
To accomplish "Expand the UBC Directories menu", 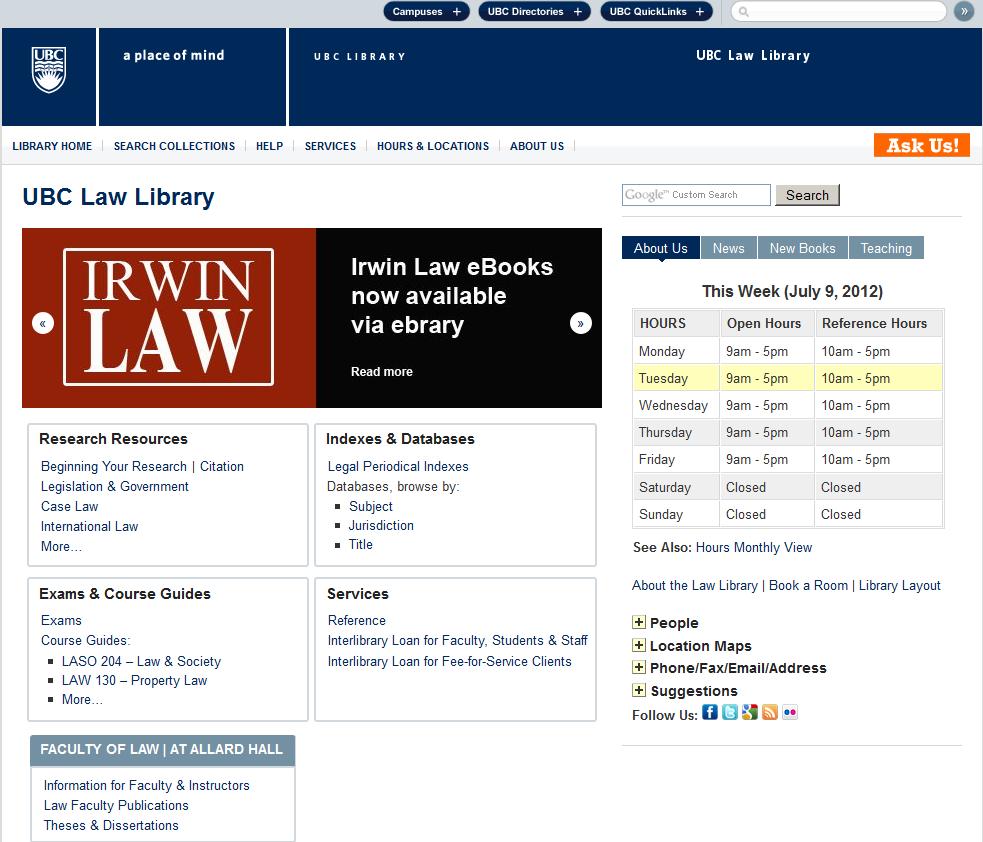I will pos(534,12).
